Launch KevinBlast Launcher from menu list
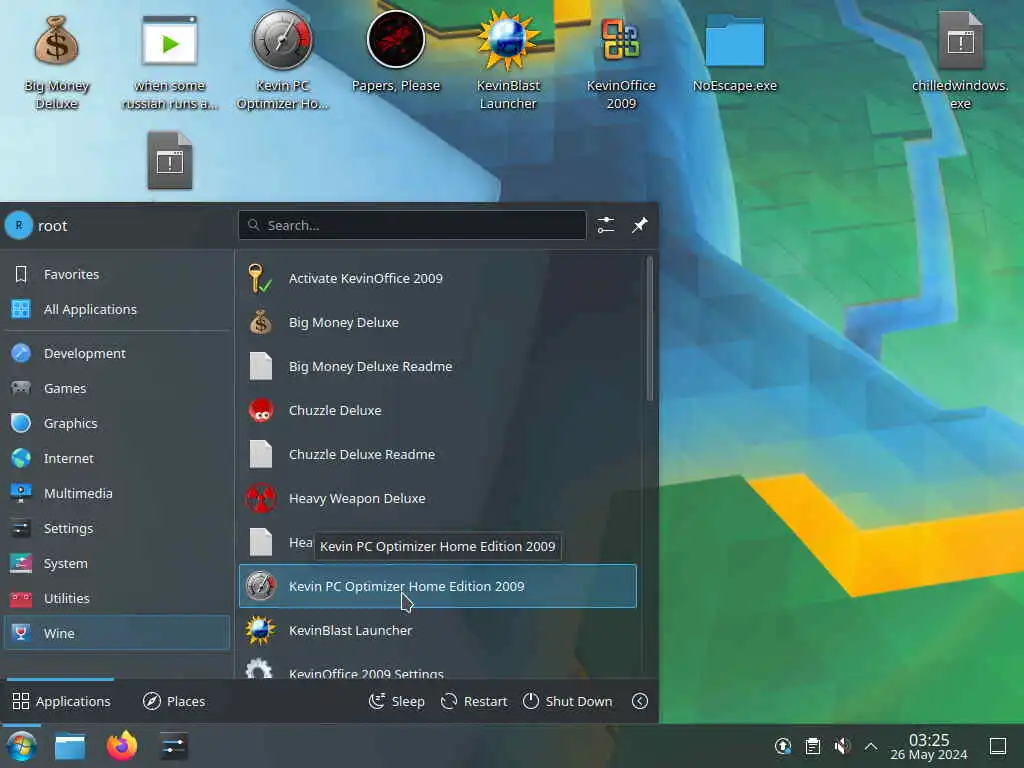The height and width of the screenshot is (768, 1024). (438, 630)
